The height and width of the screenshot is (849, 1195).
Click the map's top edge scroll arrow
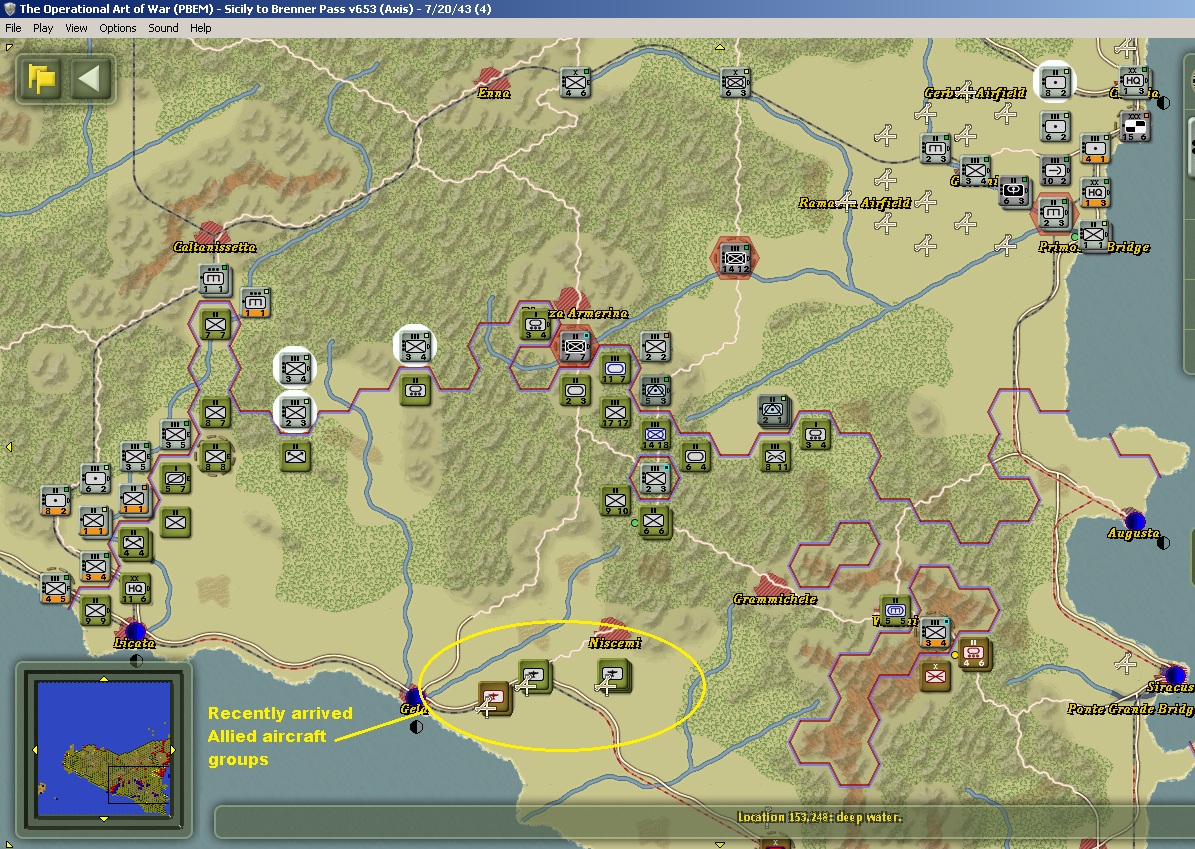[x=719, y=47]
